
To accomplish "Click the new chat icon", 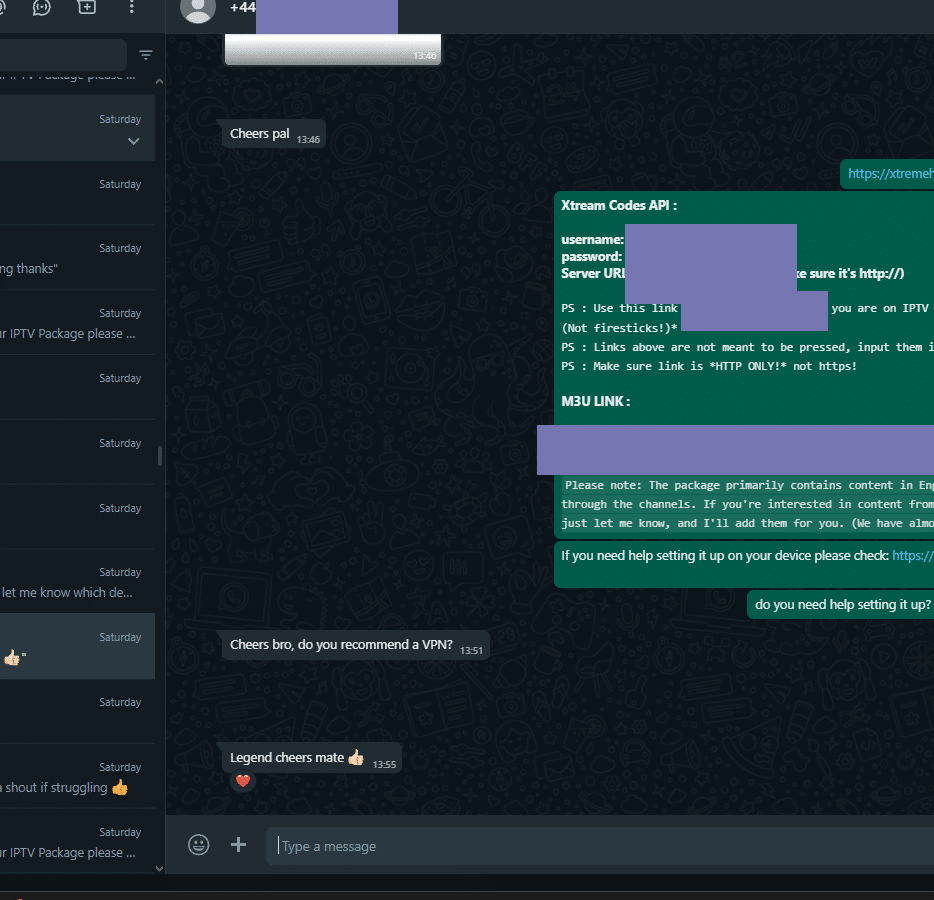I will [x=87, y=7].
